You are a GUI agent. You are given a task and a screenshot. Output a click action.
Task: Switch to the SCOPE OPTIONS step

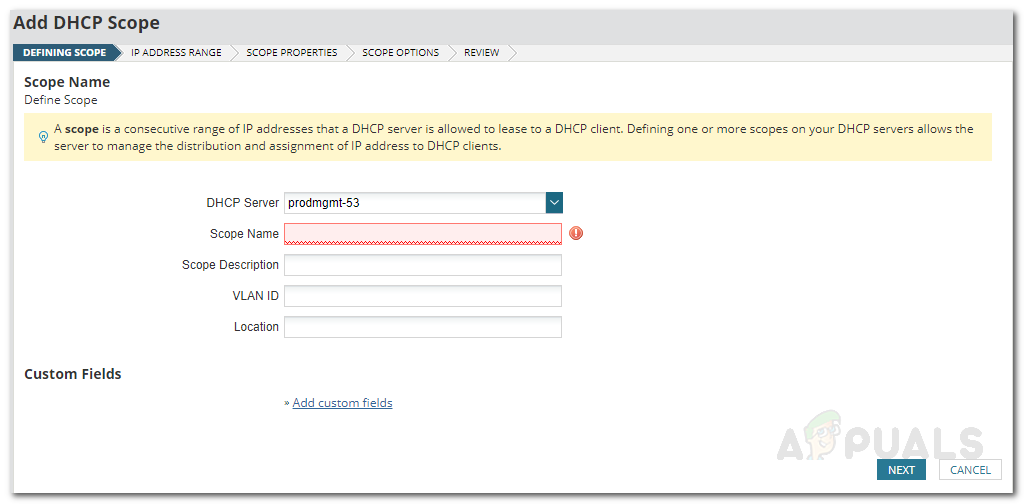click(400, 53)
